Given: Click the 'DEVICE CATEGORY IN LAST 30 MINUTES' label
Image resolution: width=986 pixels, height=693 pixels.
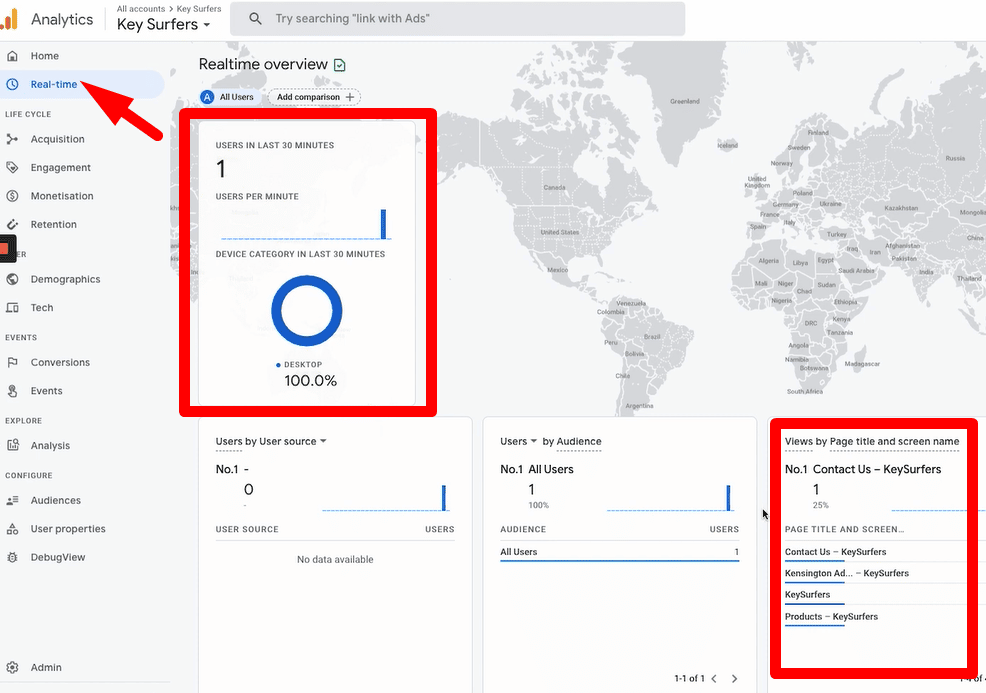Looking at the screenshot, I should [301, 254].
